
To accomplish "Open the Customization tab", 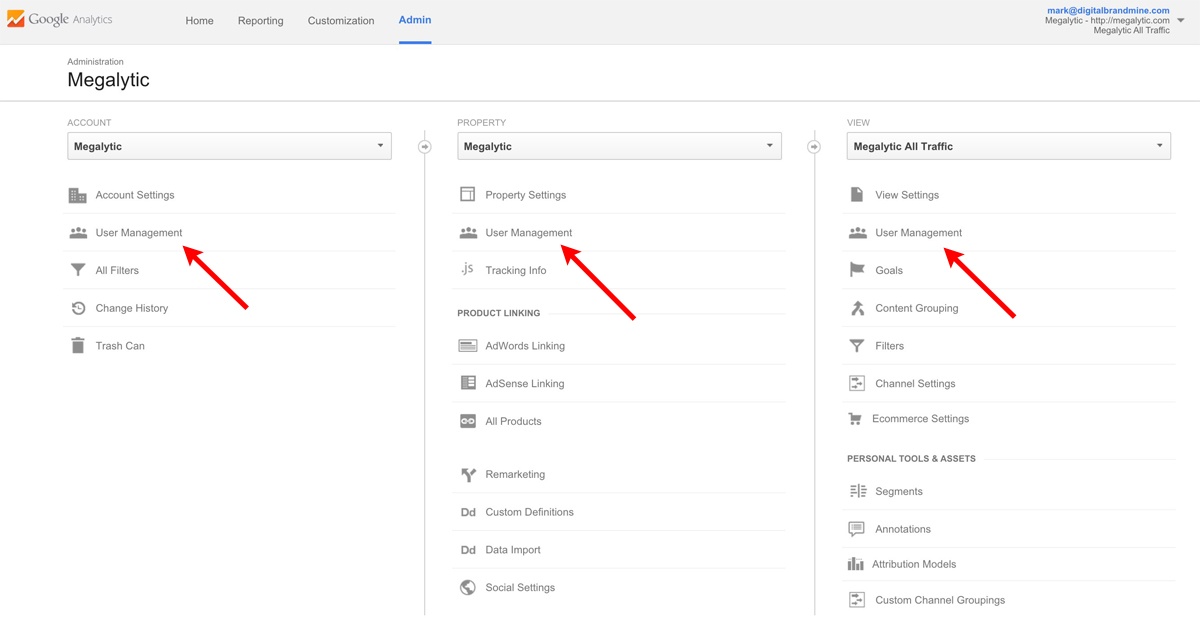I will pyautogui.click(x=341, y=21).
